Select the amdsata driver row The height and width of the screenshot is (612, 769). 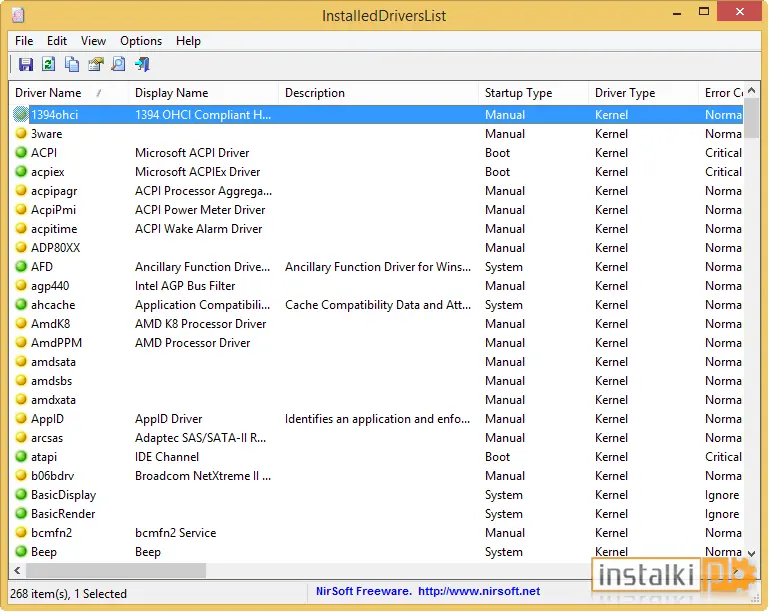pos(376,361)
